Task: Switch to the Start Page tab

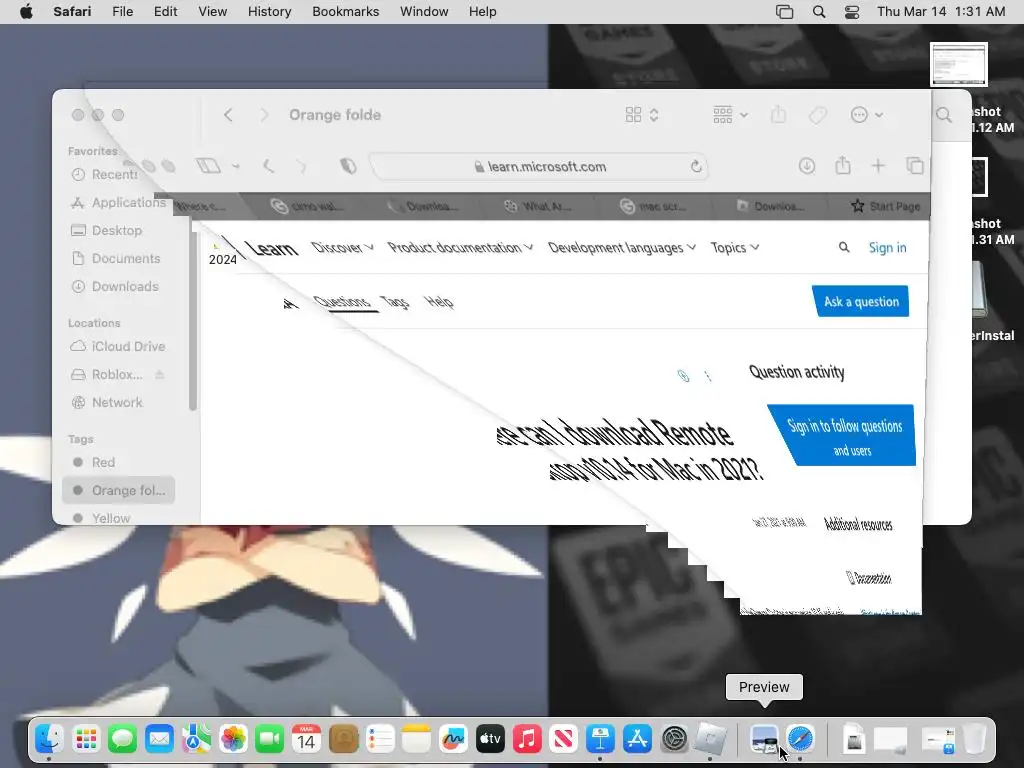Action: 886,206
